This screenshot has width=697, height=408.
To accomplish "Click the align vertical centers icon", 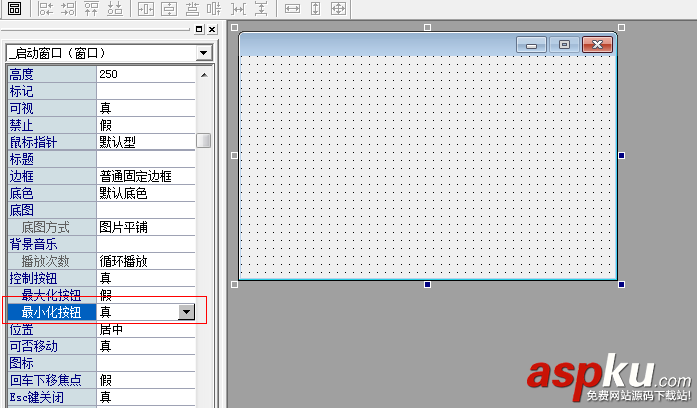I will click(214, 8).
